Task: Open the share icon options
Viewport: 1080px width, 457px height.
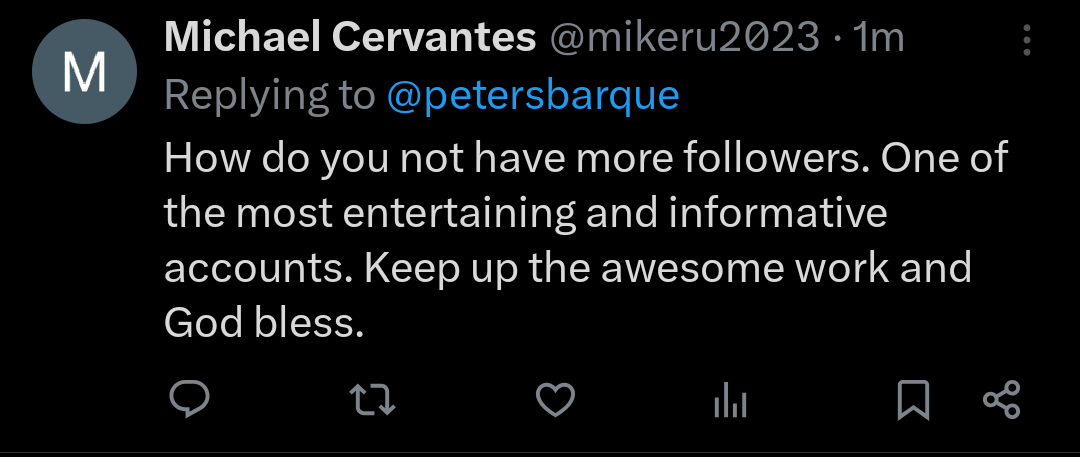Action: [1001, 400]
